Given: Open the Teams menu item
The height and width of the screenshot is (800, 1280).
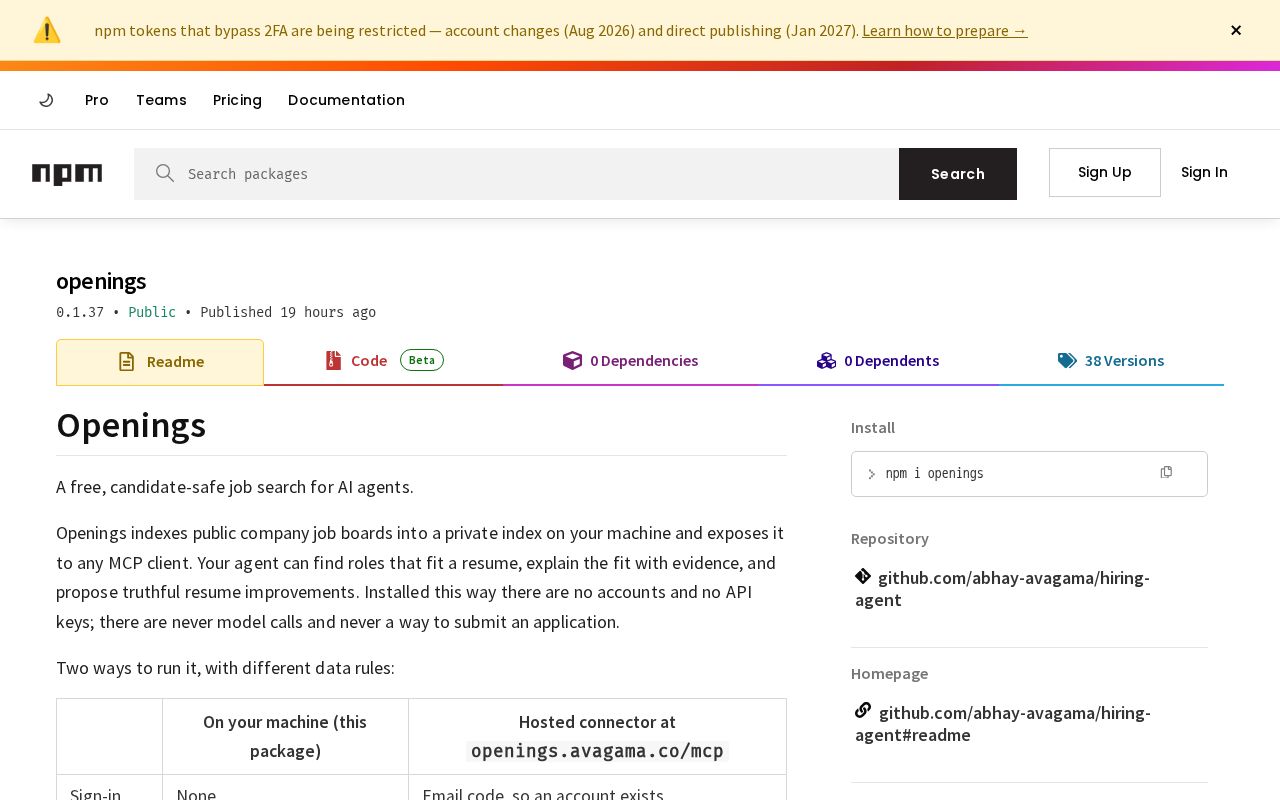Looking at the screenshot, I should click(161, 100).
